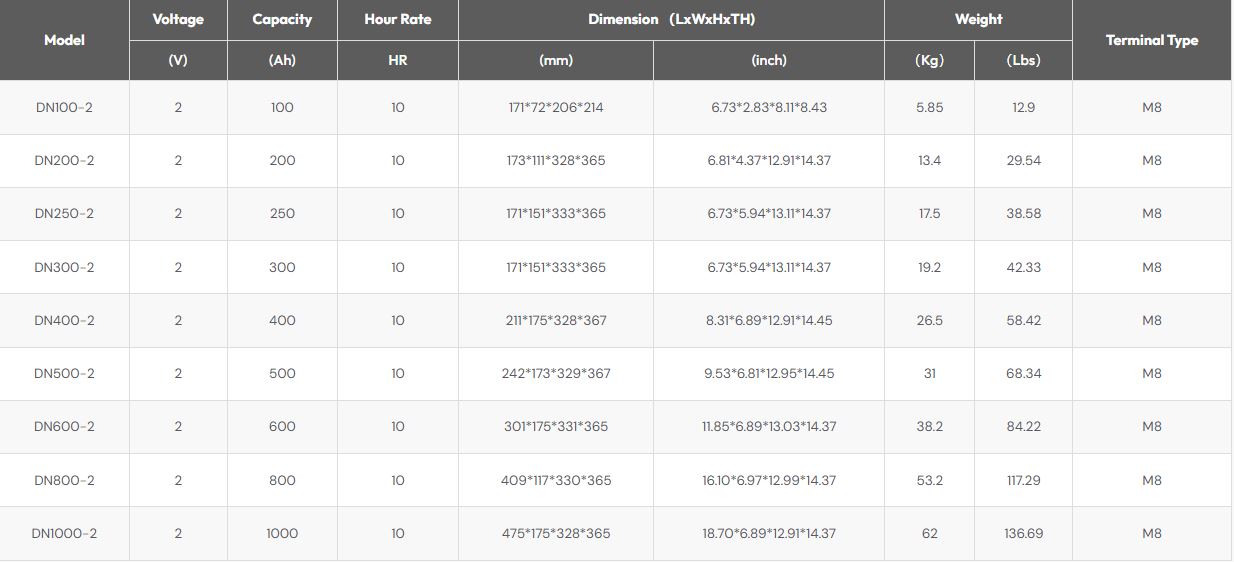Click the (Lbs) sub-header
Screen dimensions: 1234x562
[x=1023, y=60]
